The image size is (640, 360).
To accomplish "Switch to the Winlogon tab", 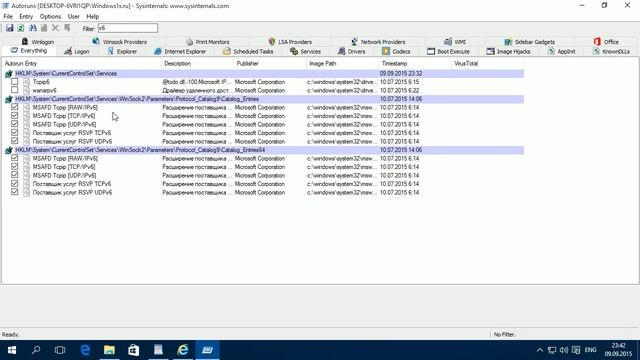I will (38, 42).
